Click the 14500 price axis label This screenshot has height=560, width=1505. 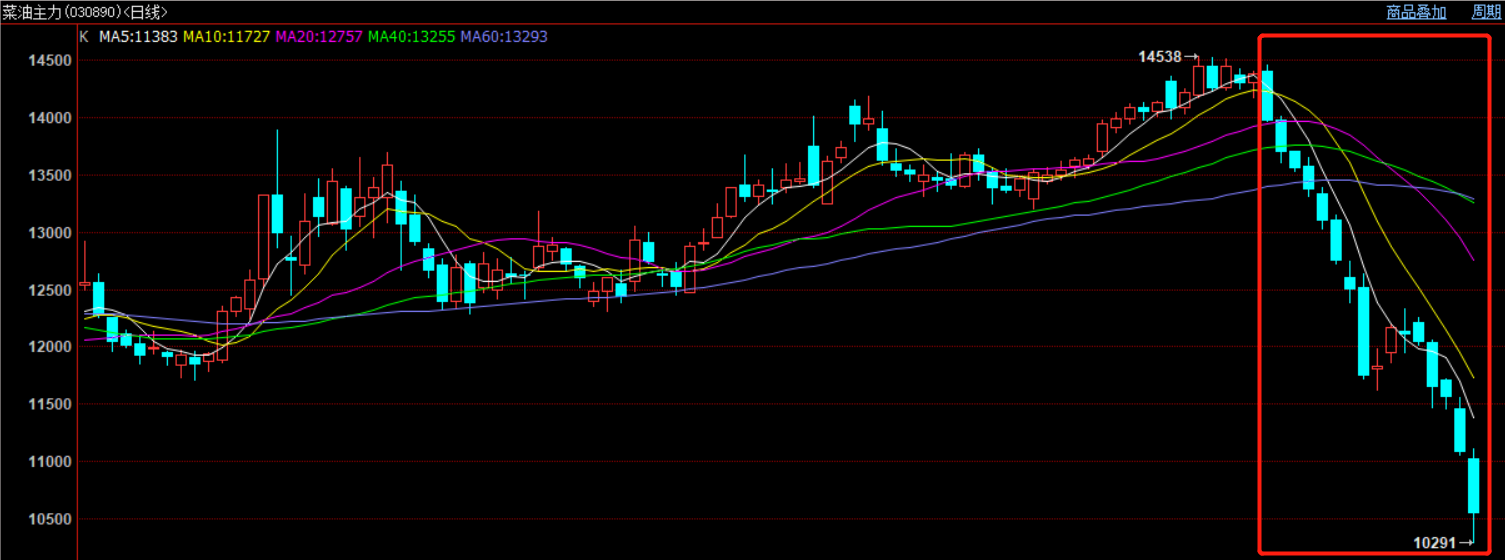50,60
